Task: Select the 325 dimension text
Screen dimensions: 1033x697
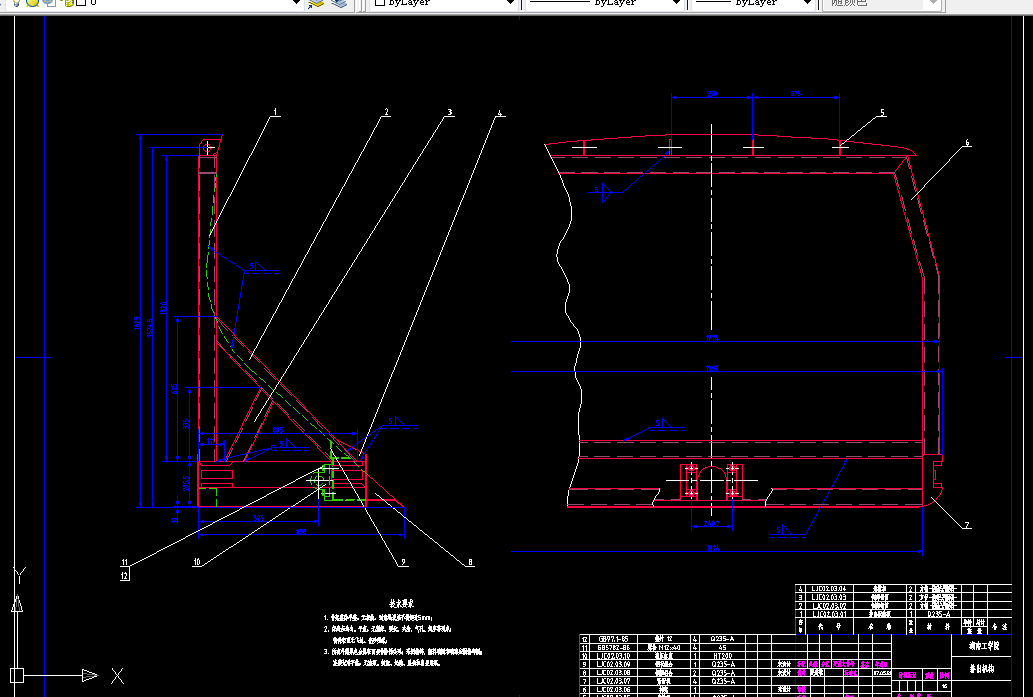Action: 796,94
